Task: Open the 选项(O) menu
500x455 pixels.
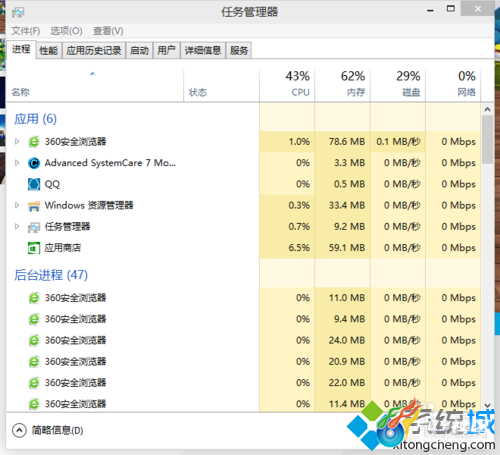Action: tap(66, 31)
